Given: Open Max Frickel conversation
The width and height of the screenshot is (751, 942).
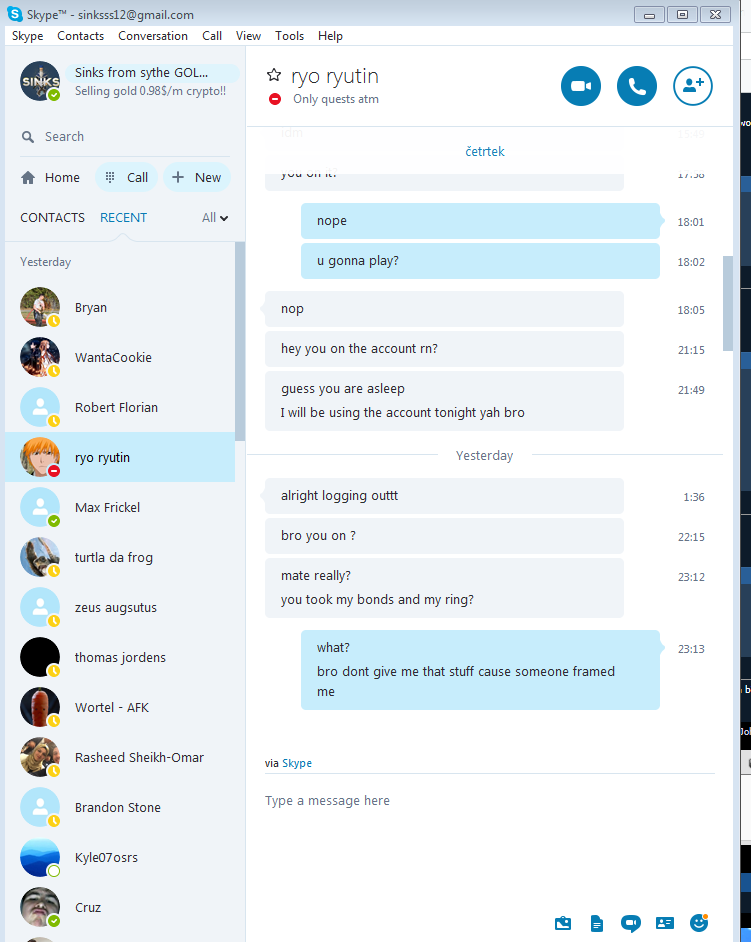Looking at the screenshot, I should pyautogui.click(x=120, y=507).
